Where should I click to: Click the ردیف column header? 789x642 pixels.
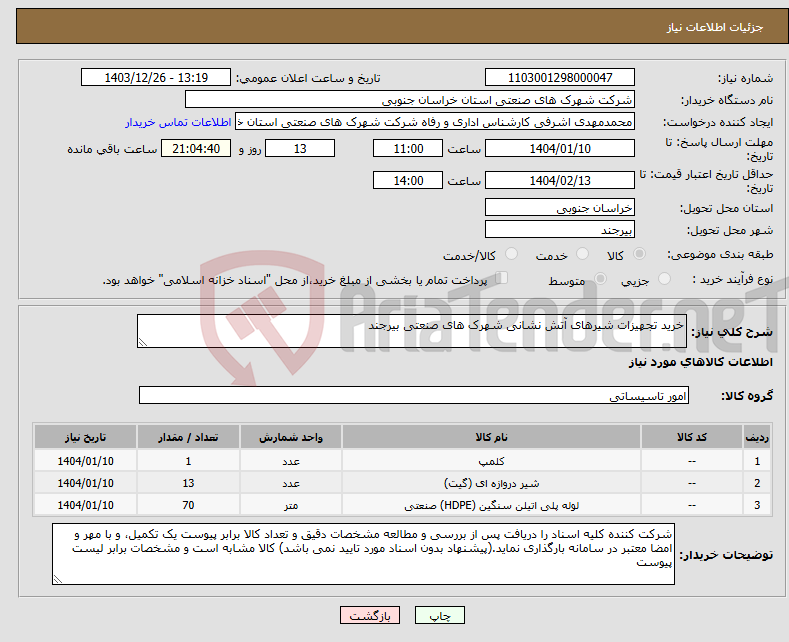[x=757, y=437]
